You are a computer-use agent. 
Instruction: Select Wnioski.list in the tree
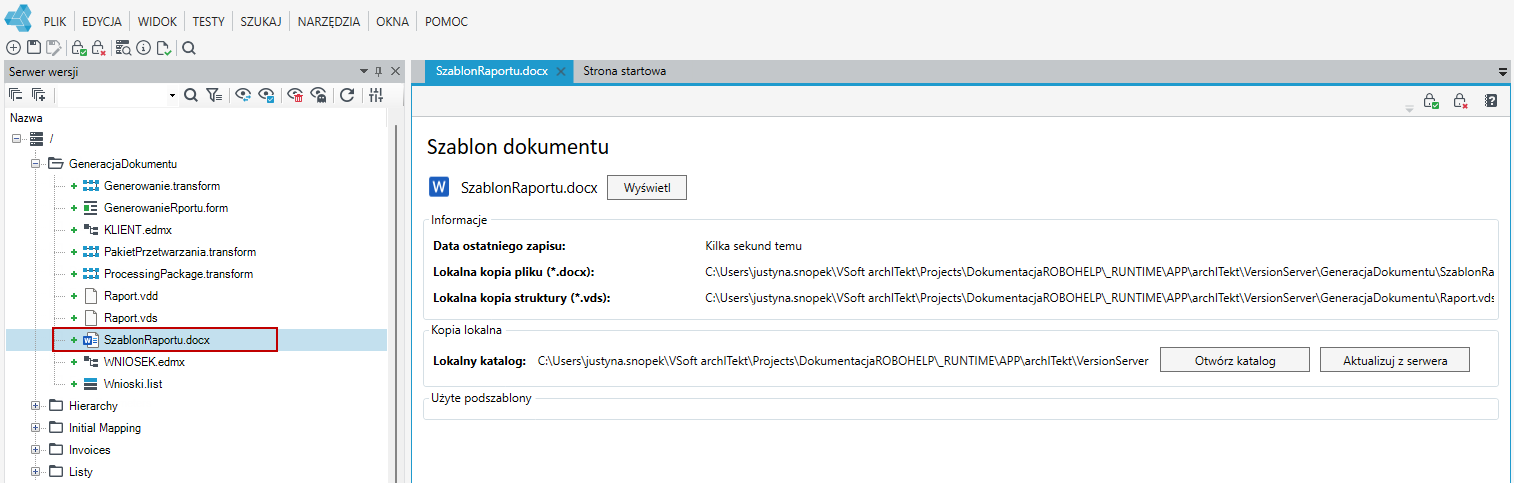click(x=132, y=384)
